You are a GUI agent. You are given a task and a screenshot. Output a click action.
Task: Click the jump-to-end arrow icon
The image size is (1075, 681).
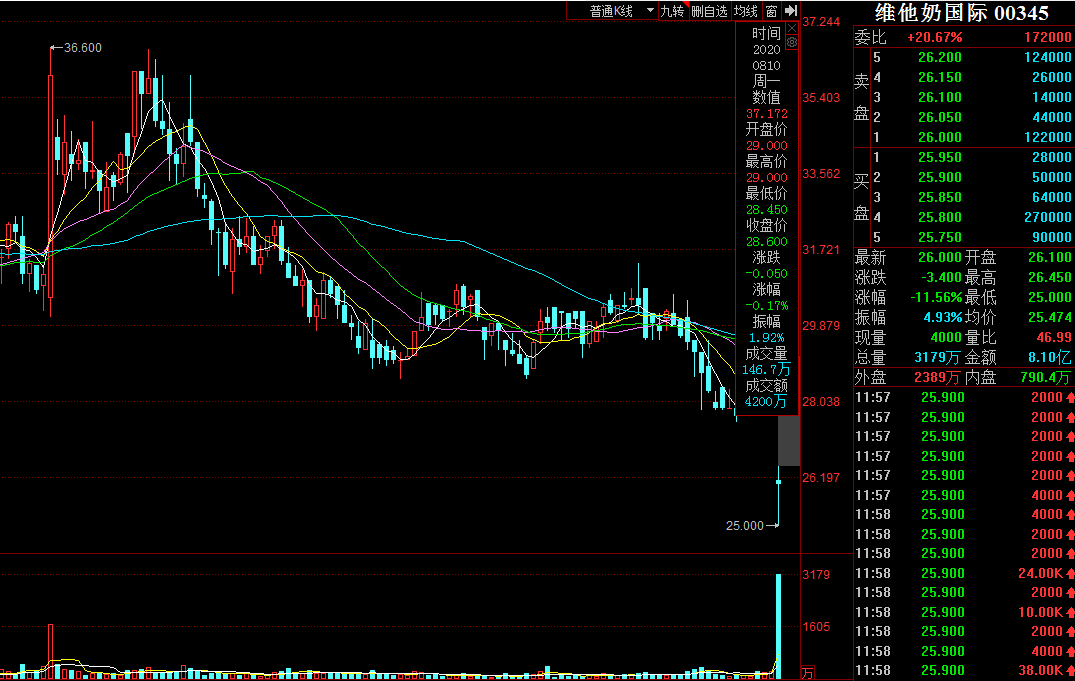click(790, 11)
